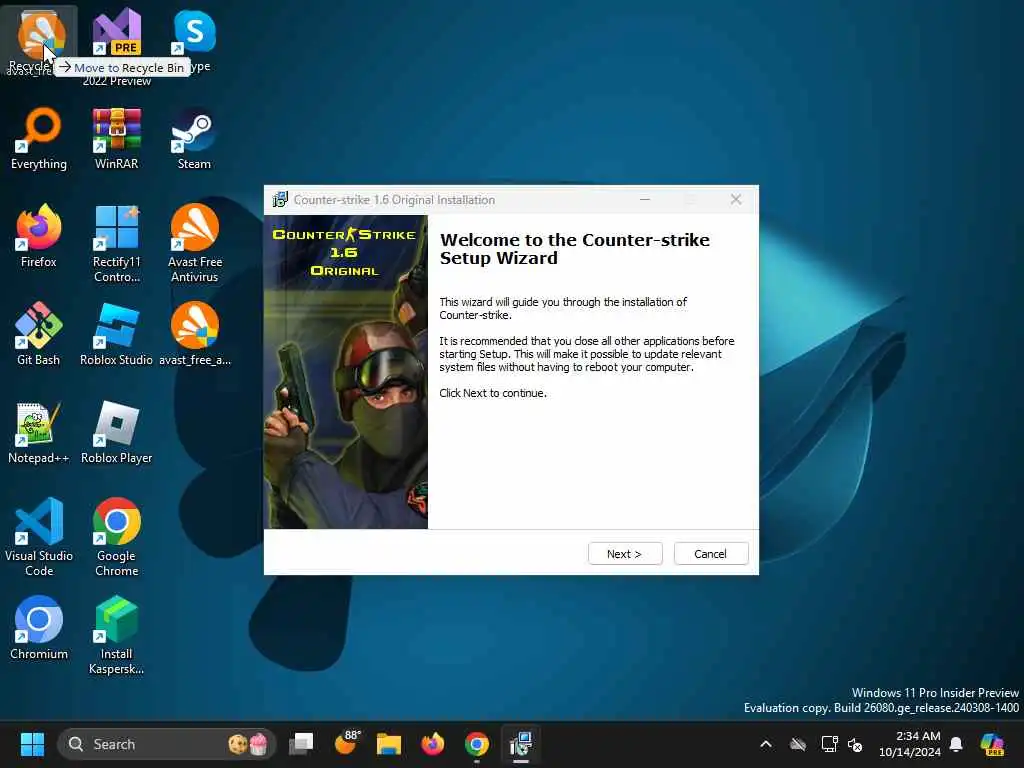The width and height of the screenshot is (1024, 768).
Task: Close the Counter-strike installer window
Action: pos(736,200)
